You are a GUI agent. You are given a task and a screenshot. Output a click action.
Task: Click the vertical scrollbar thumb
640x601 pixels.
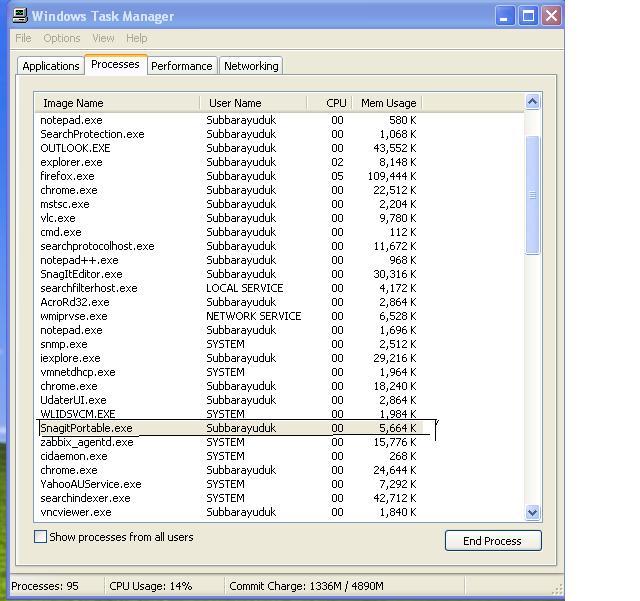tap(532, 195)
